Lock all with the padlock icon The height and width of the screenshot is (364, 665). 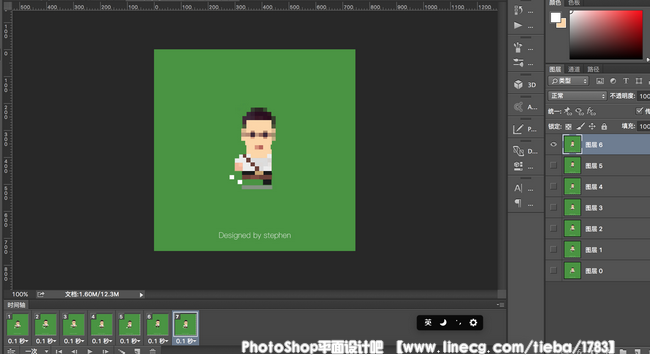(x=604, y=126)
